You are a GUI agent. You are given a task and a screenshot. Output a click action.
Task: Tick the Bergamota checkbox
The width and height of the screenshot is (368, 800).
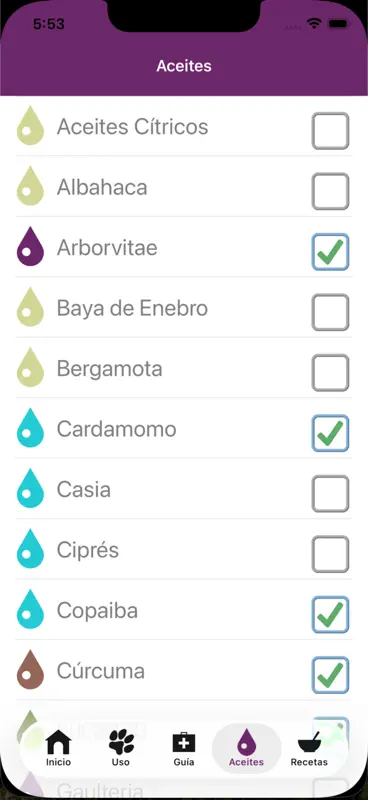(x=330, y=373)
